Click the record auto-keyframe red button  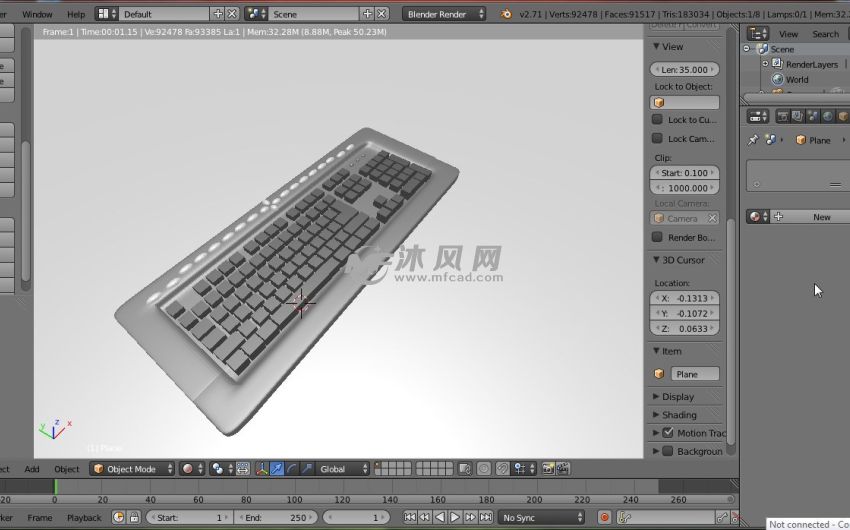click(x=603, y=517)
